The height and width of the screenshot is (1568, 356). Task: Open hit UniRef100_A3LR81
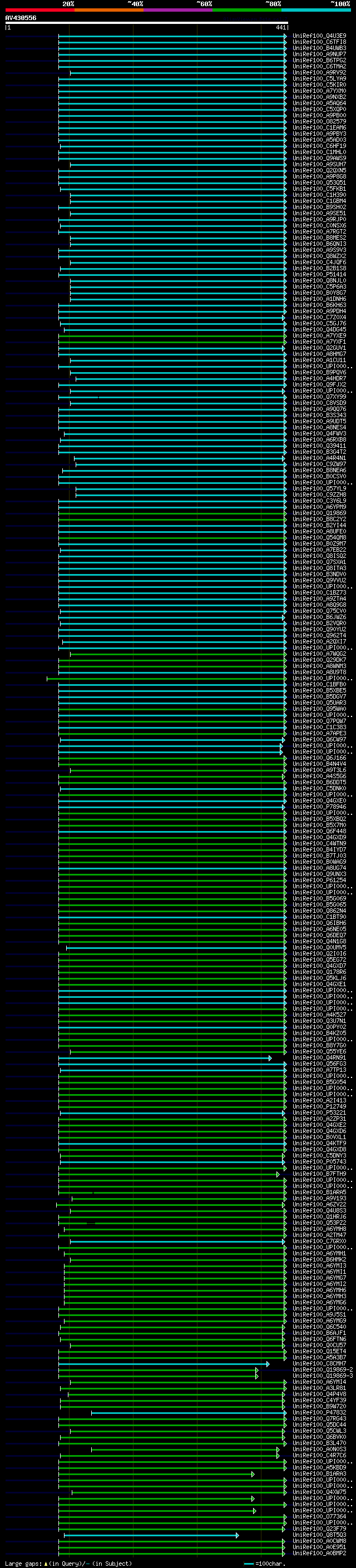319,1388
